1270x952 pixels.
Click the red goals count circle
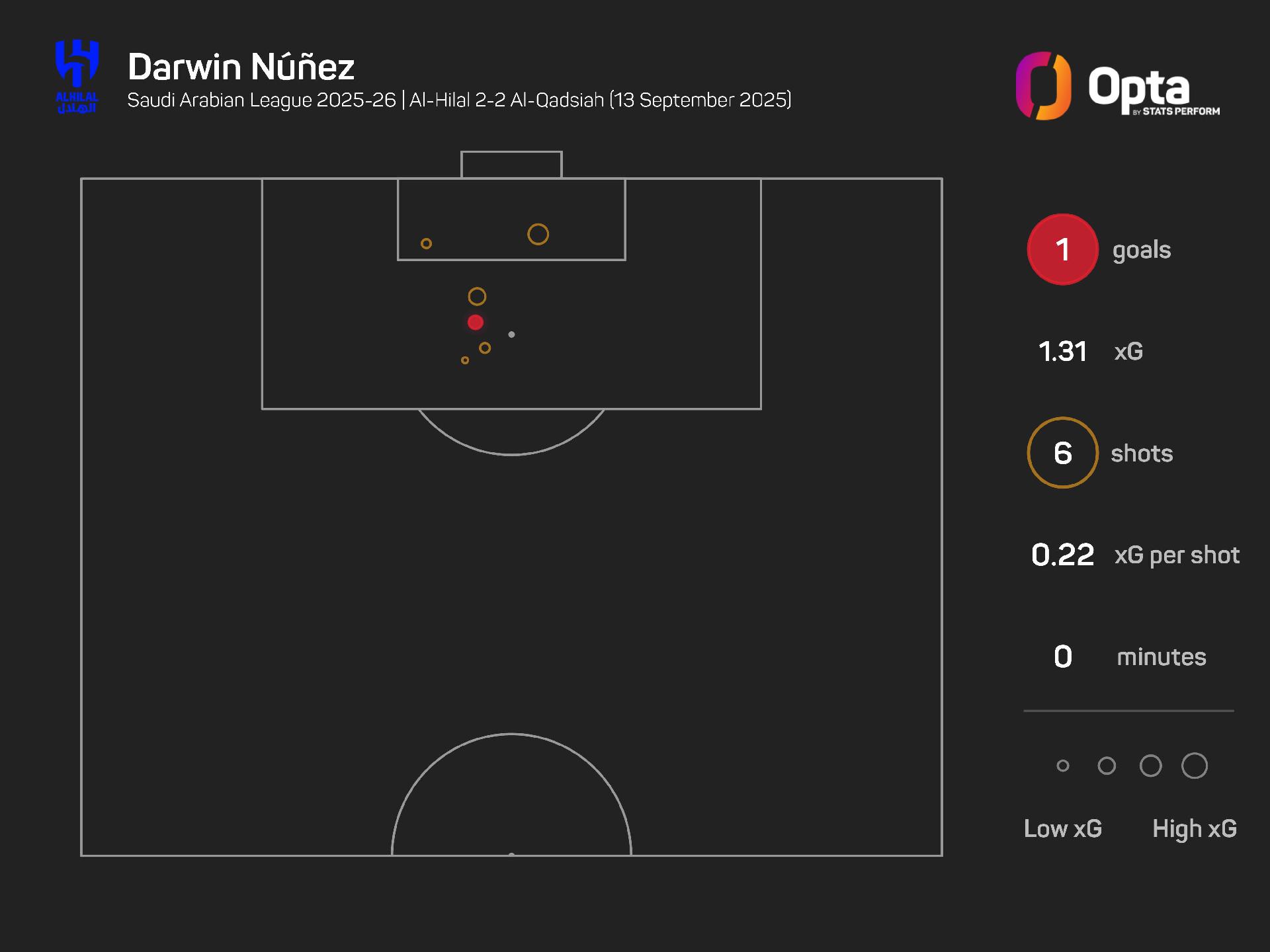(x=1062, y=249)
